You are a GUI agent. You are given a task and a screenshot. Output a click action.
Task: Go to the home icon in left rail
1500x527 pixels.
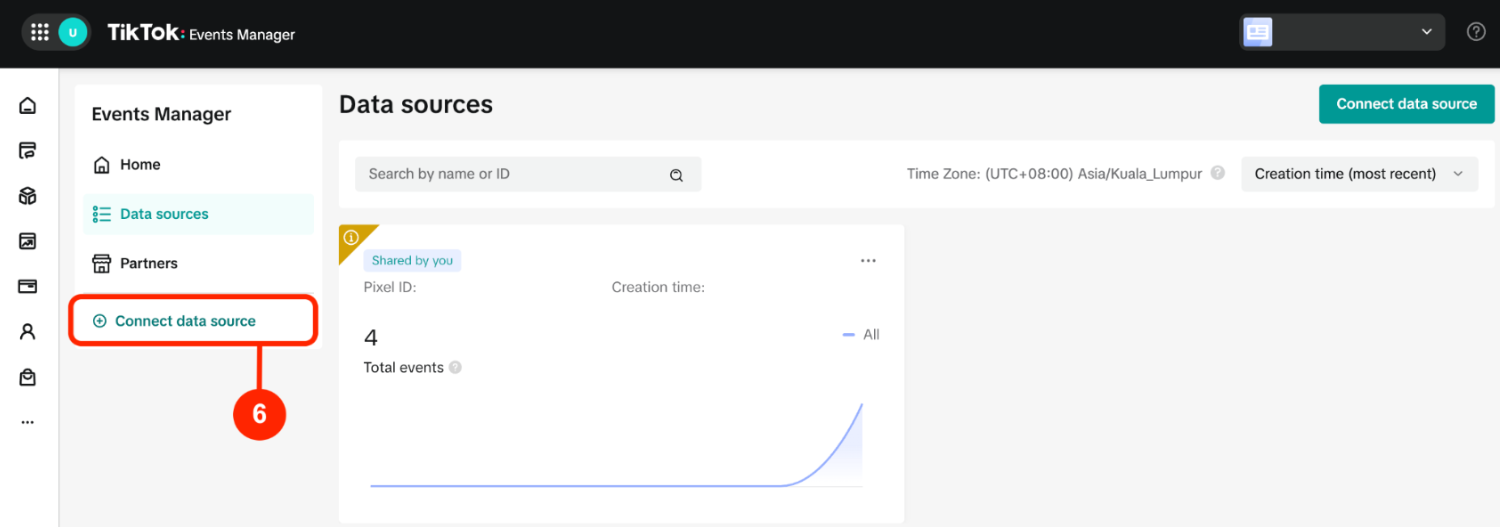[x=28, y=106]
